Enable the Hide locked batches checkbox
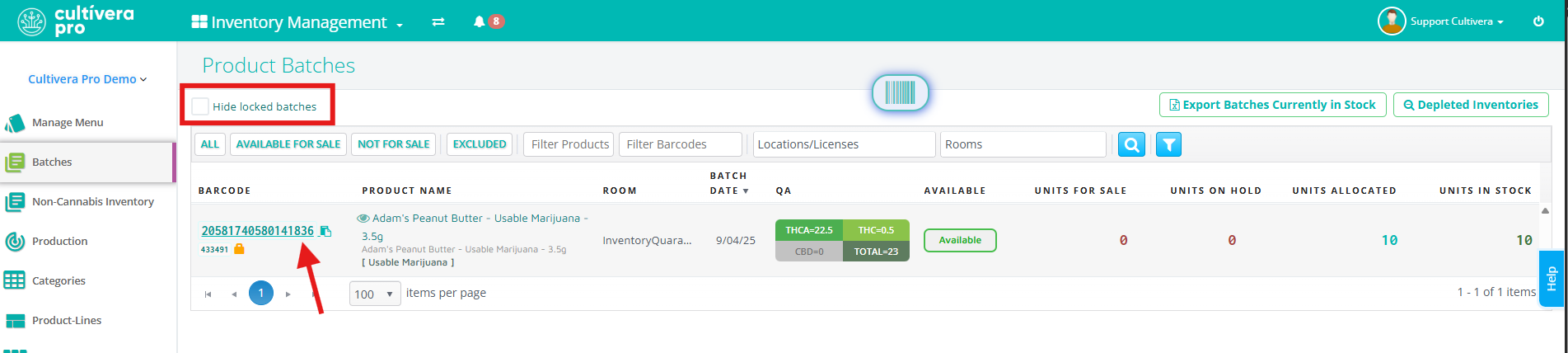Viewport: 1568px width, 353px height. (x=200, y=106)
